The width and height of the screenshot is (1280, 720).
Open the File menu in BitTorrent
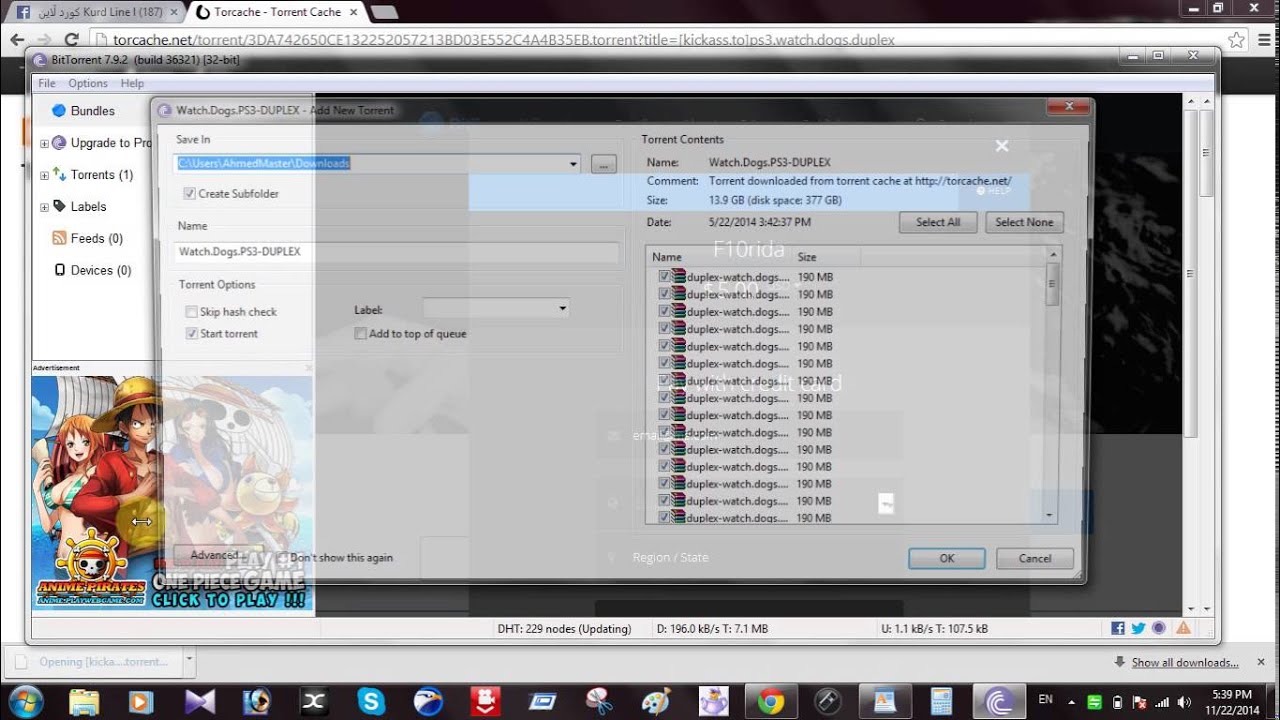(47, 83)
